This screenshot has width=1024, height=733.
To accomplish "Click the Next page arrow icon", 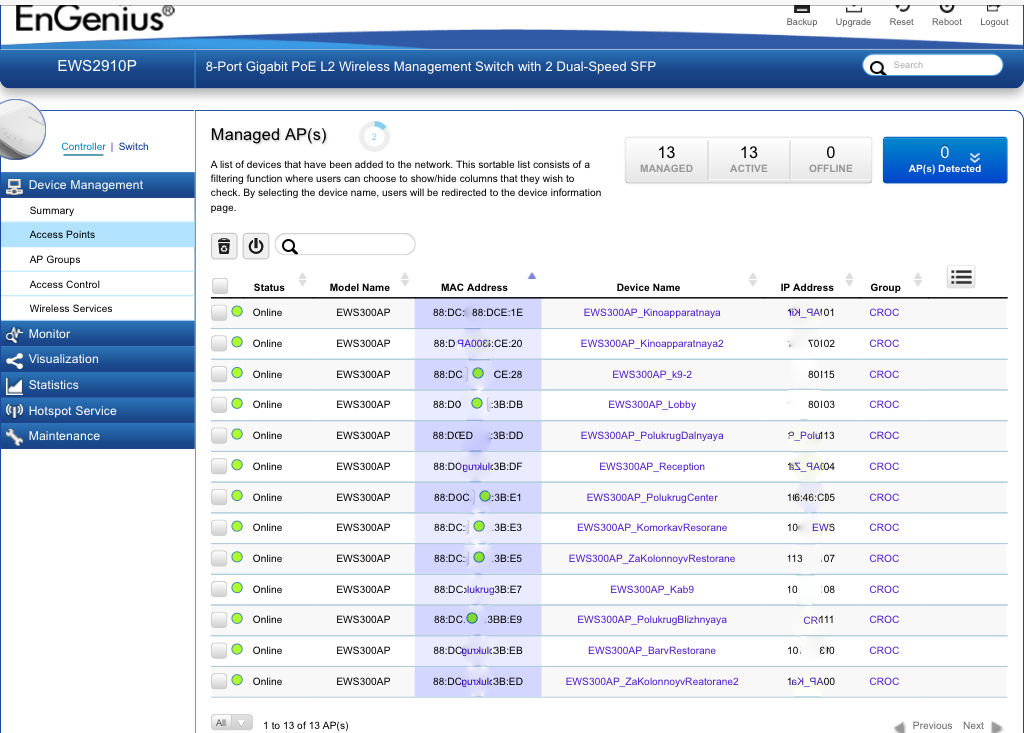I will click(997, 726).
